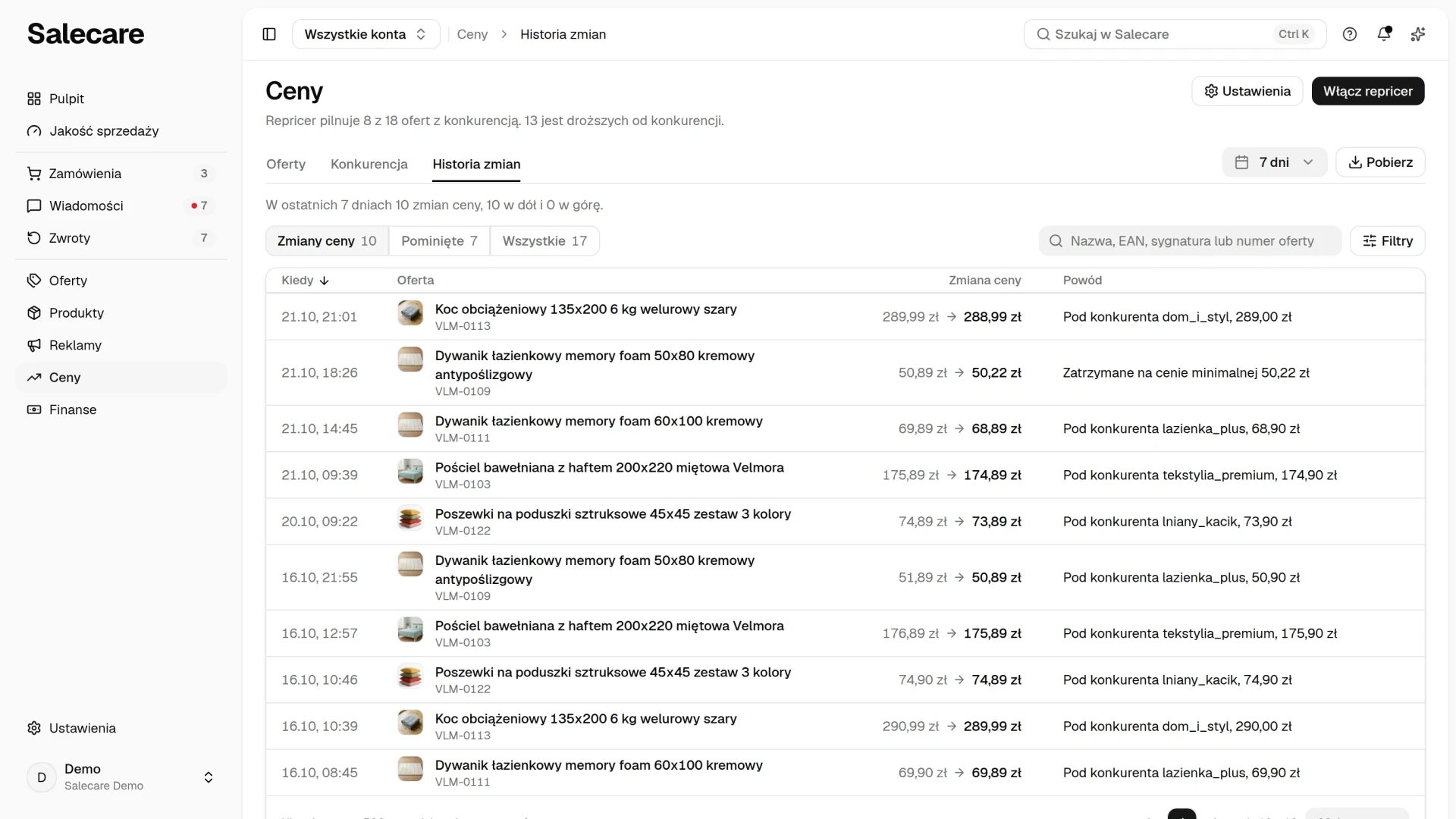Focus the Szukaj w Salecare search field

point(1175,34)
